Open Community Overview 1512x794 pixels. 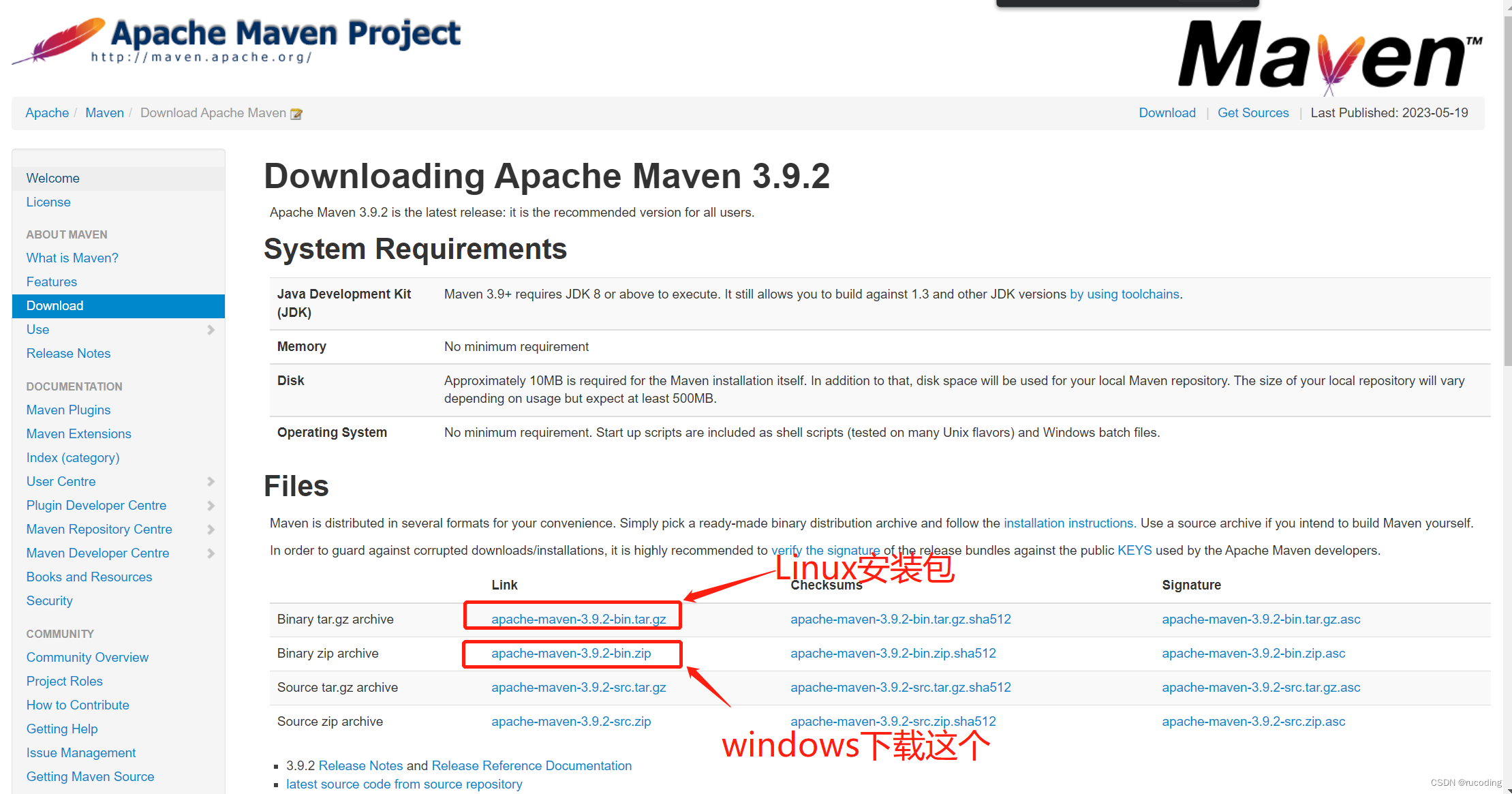[x=87, y=658]
